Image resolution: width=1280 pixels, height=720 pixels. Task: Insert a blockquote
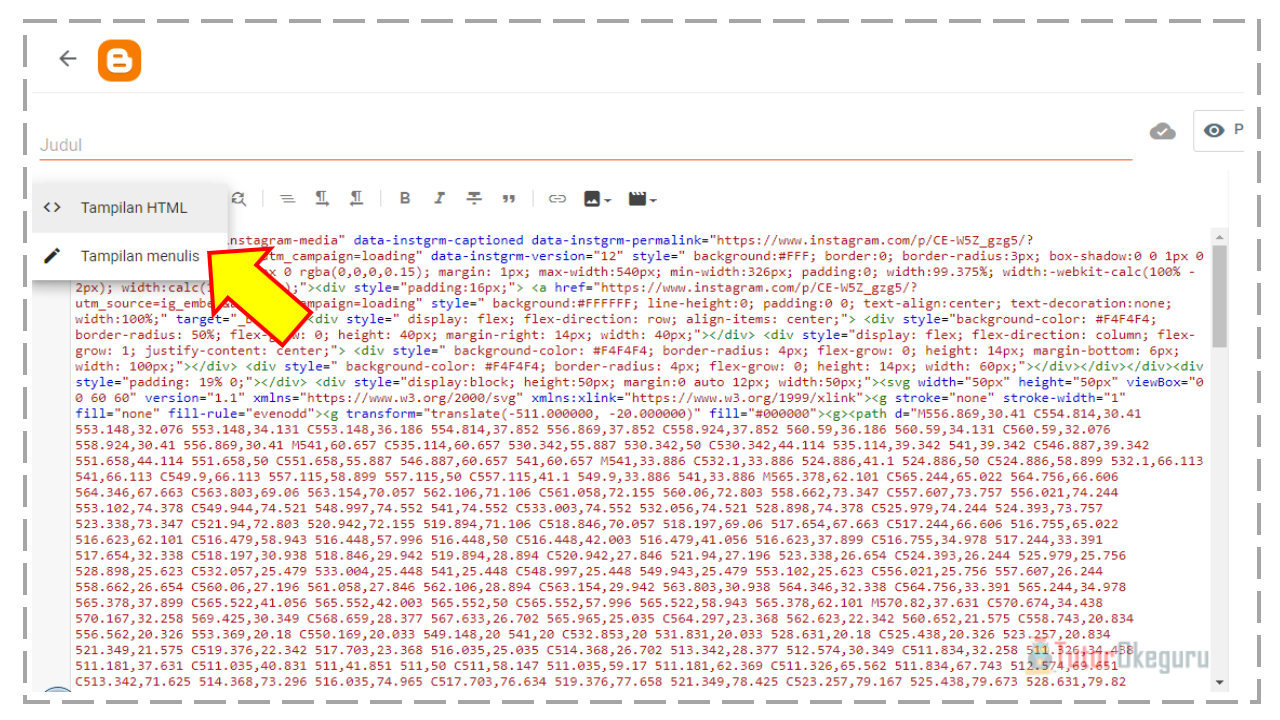tap(509, 198)
